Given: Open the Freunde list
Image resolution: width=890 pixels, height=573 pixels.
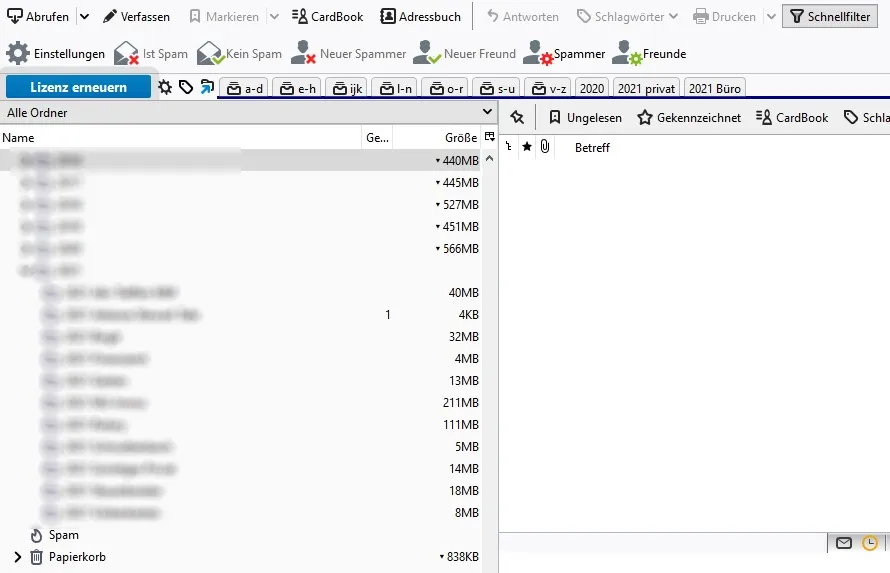Looking at the screenshot, I should 649,53.
